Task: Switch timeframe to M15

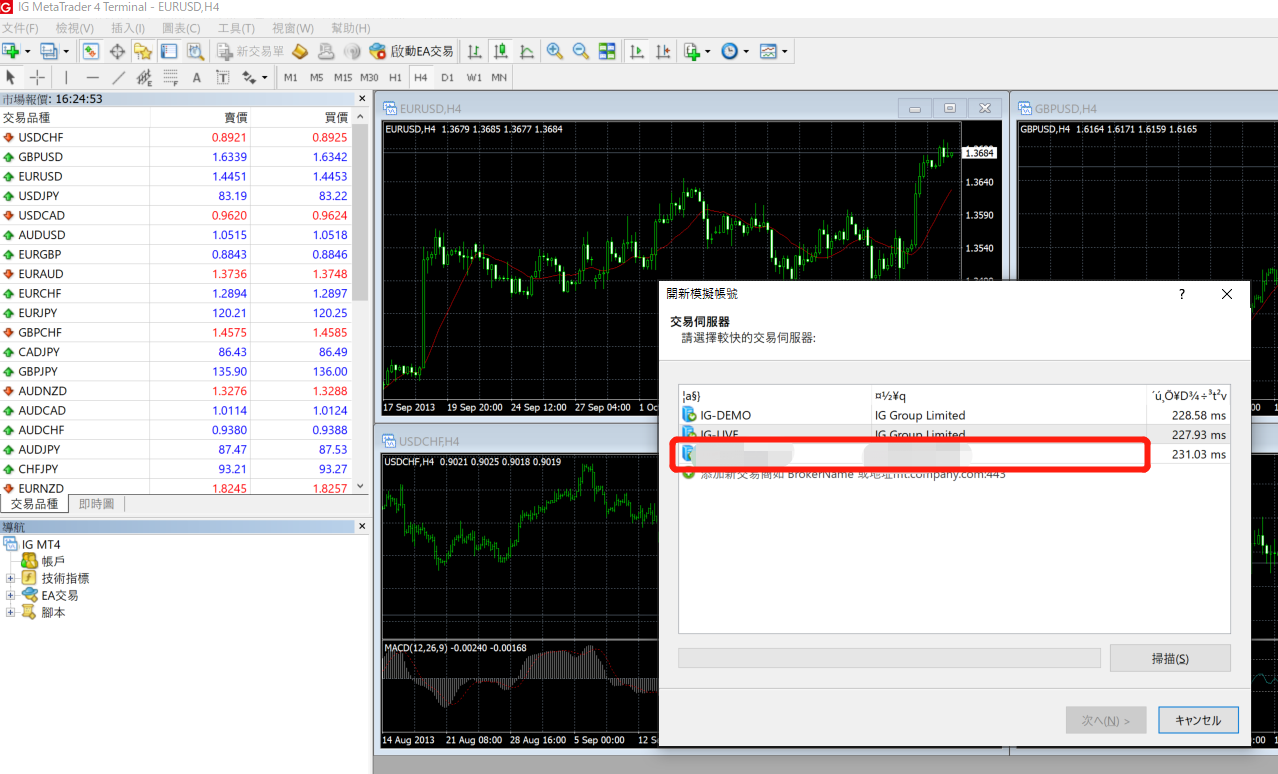Action: (343, 77)
